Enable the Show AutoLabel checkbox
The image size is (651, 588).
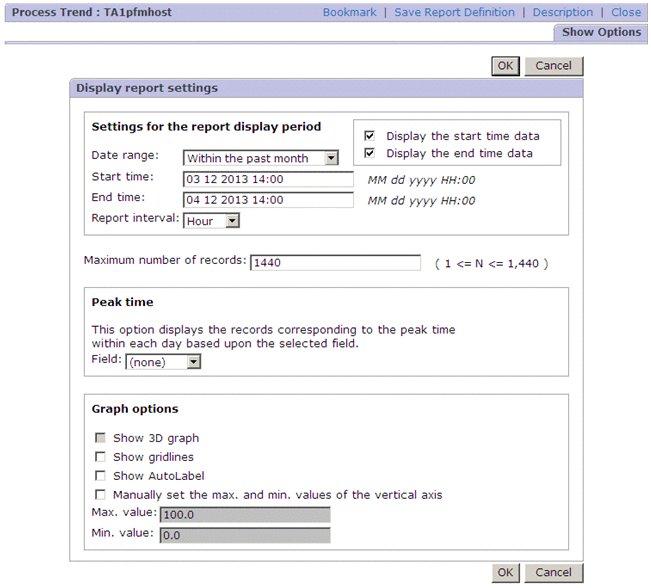(x=100, y=475)
